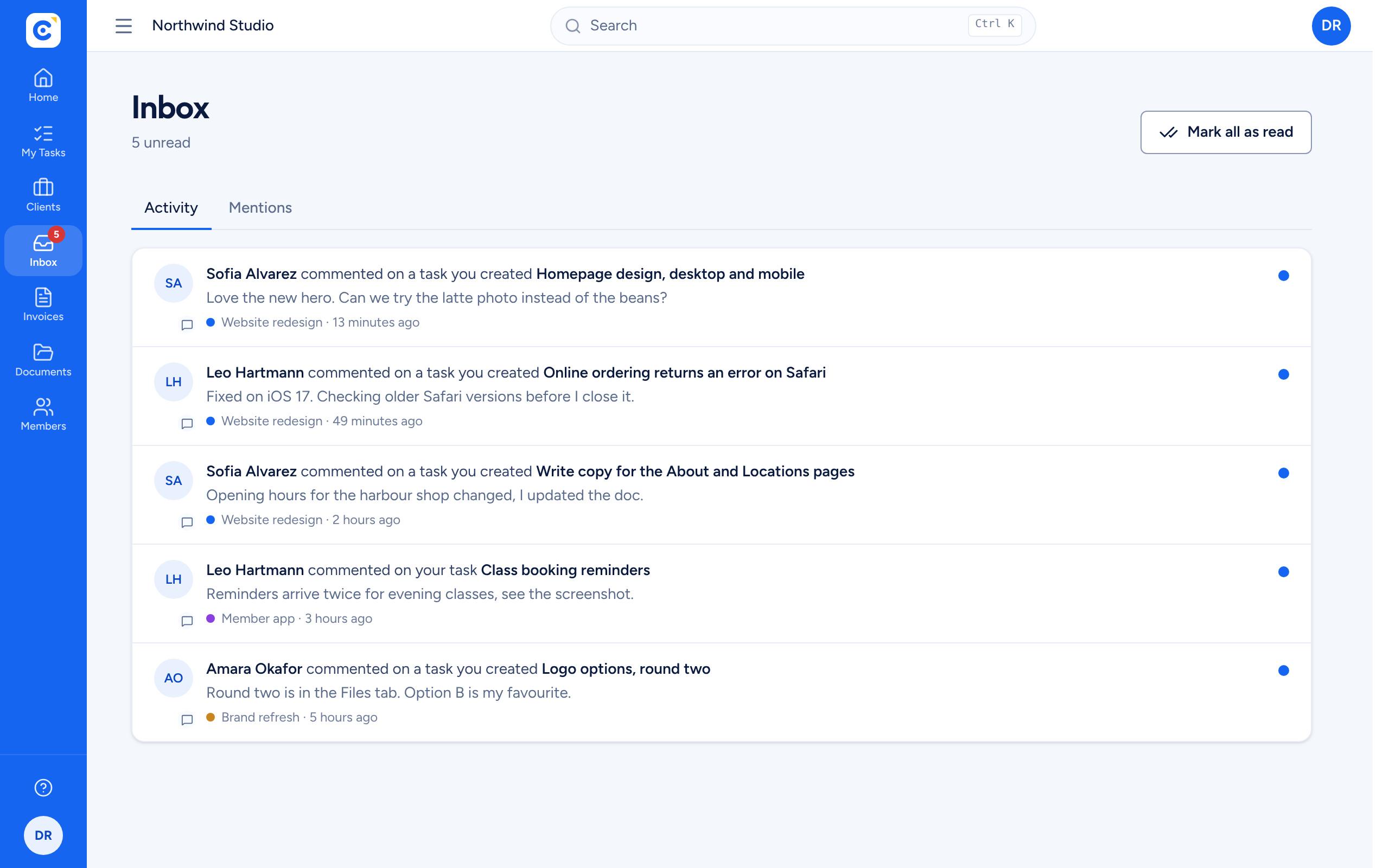Click the DR avatar at the sidebar bottom
The width and height of the screenshot is (1389, 868).
tap(43, 835)
